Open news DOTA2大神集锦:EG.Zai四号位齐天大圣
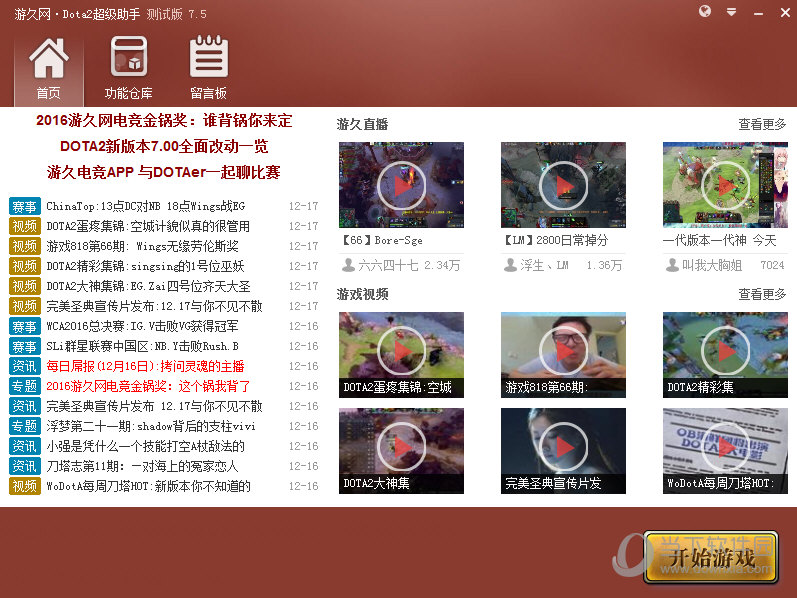Image resolution: width=797 pixels, height=598 pixels. tap(148, 286)
